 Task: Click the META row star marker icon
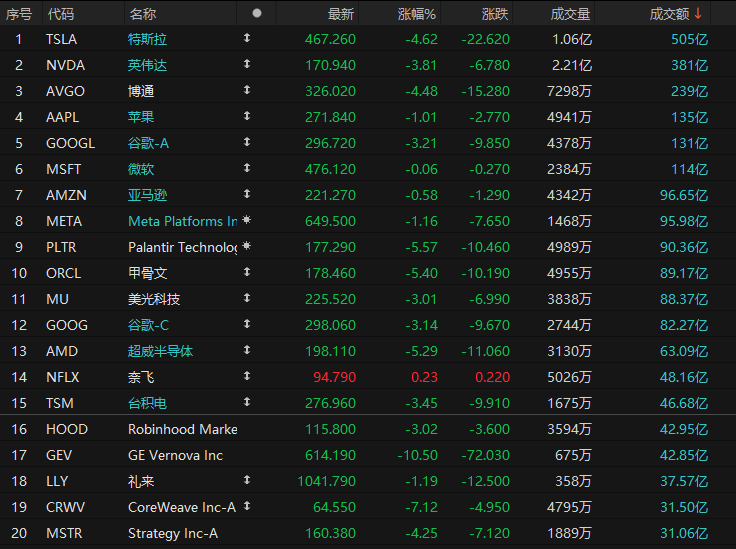(x=247, y=220)
